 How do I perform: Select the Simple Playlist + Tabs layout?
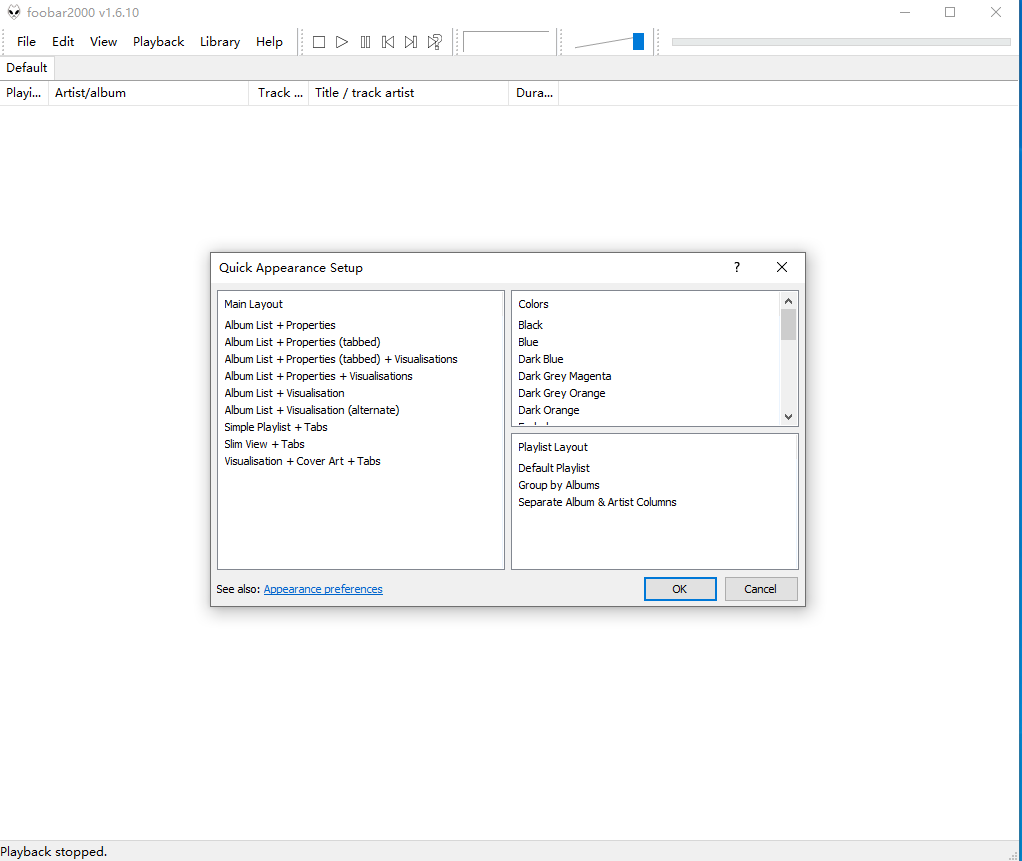(x=276, y=427)
